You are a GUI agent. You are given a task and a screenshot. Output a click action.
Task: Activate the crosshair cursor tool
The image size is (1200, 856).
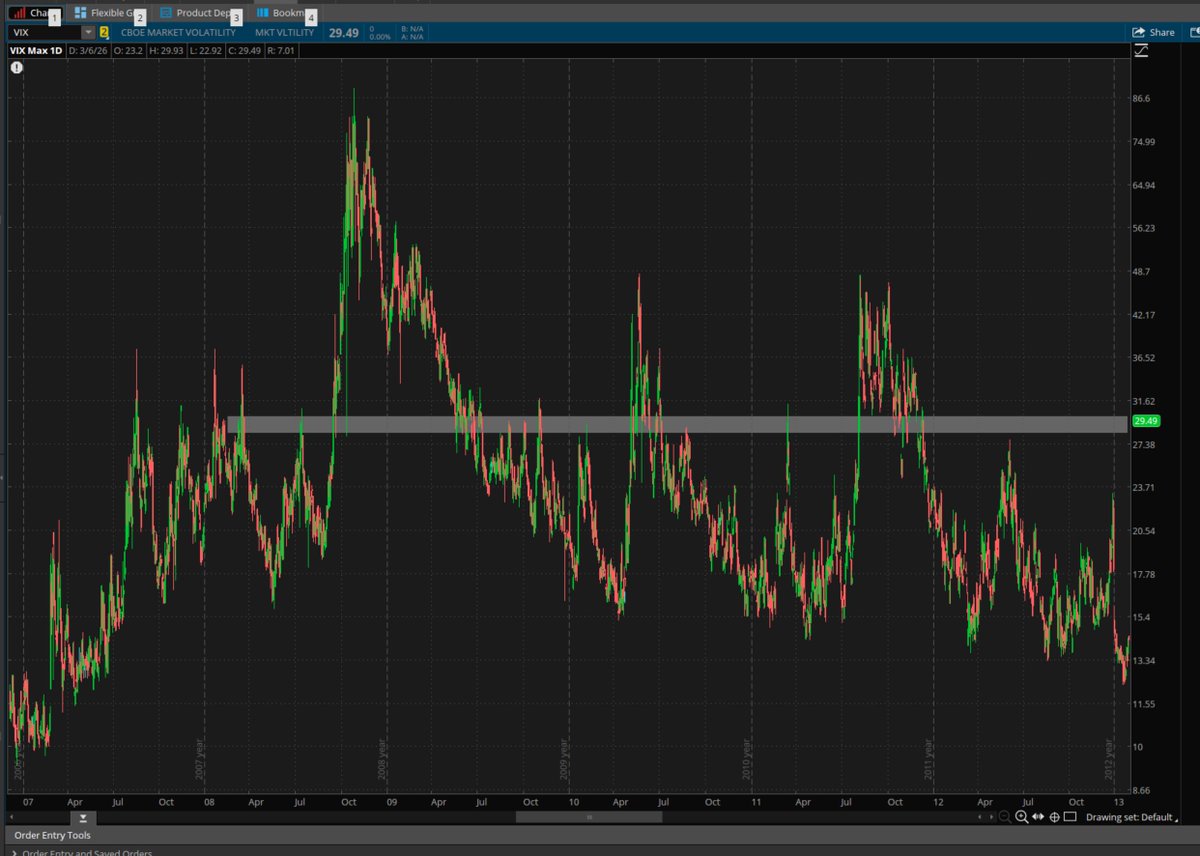click(1054, 817)
